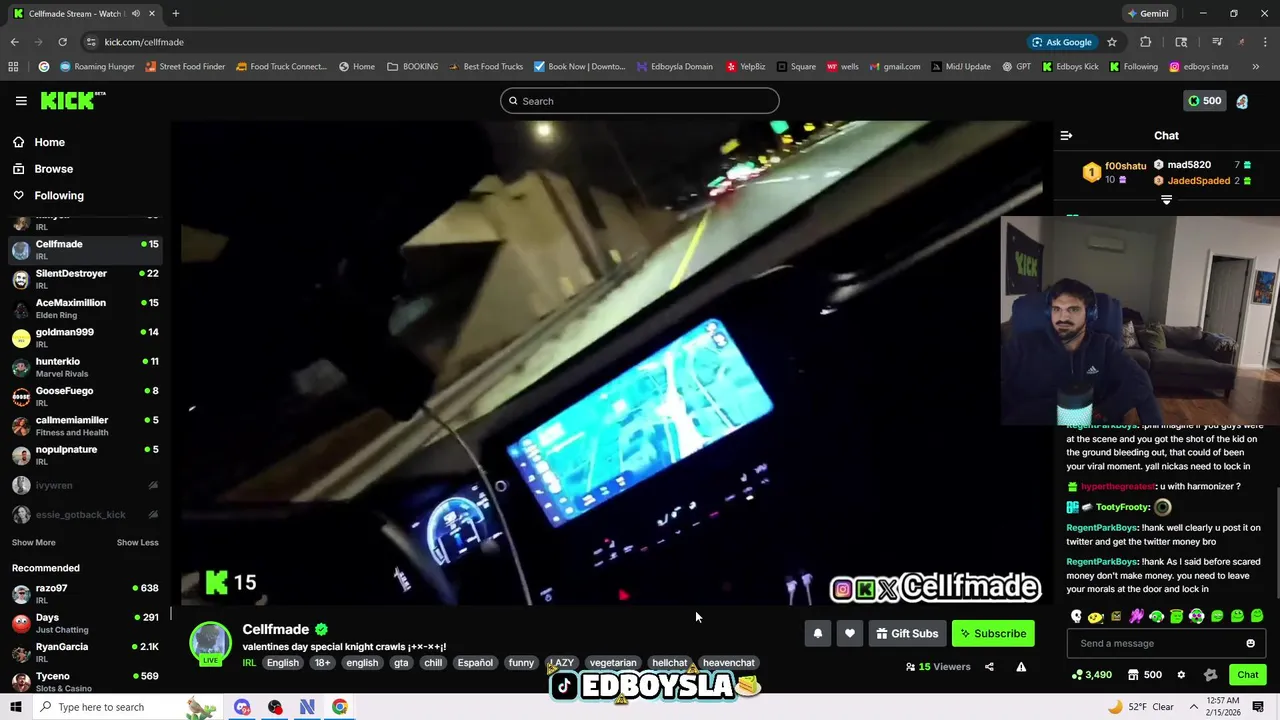
Task: Open the IRL category link under title
Action: [249, 663]
